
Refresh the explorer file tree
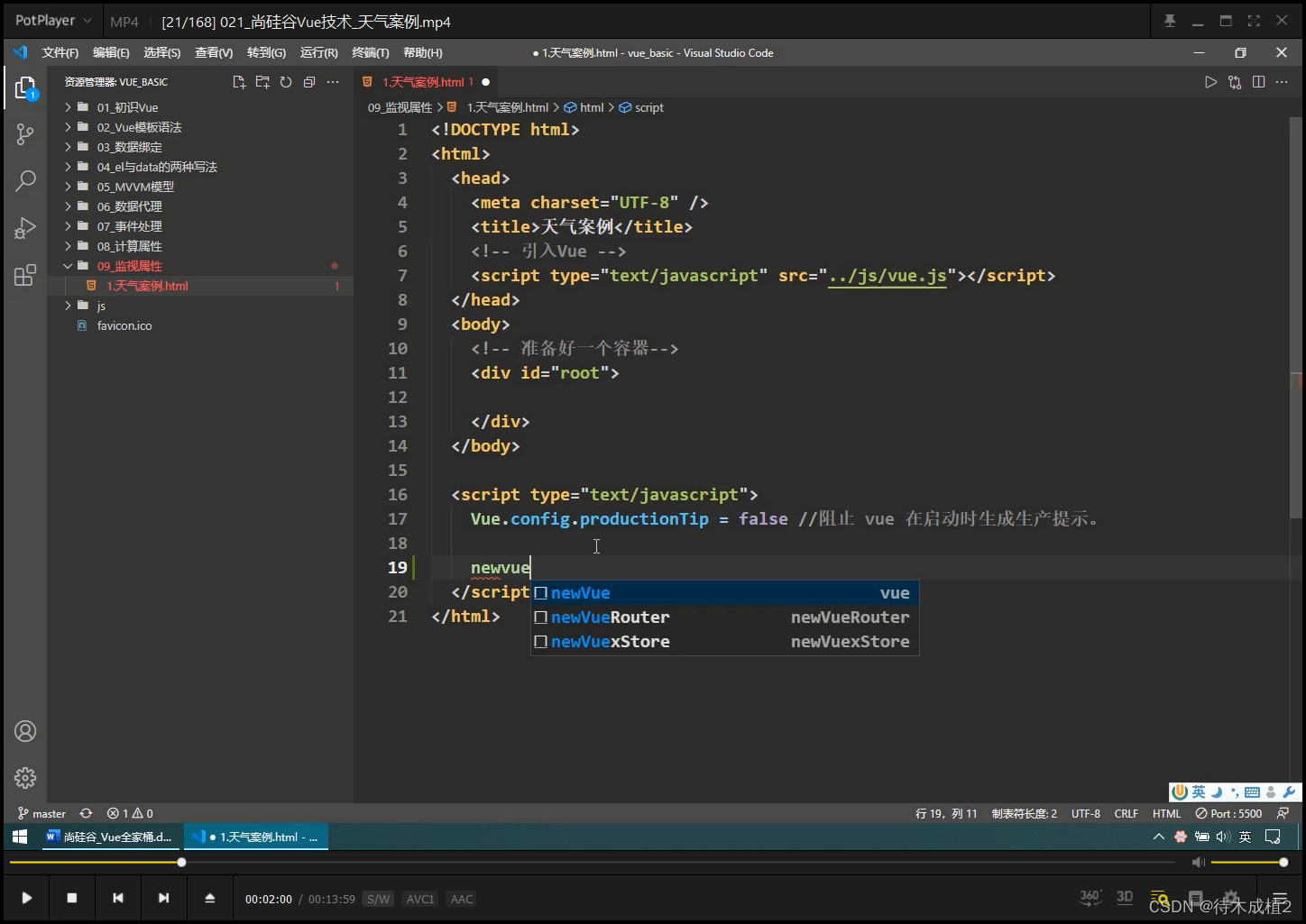(286, 82)
